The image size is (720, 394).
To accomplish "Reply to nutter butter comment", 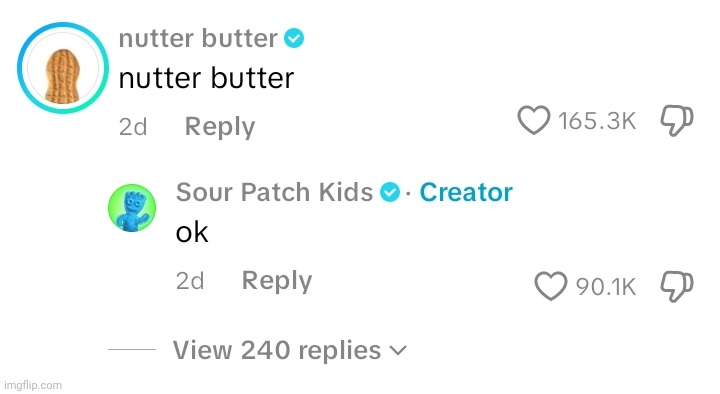I will coord(220,127).
